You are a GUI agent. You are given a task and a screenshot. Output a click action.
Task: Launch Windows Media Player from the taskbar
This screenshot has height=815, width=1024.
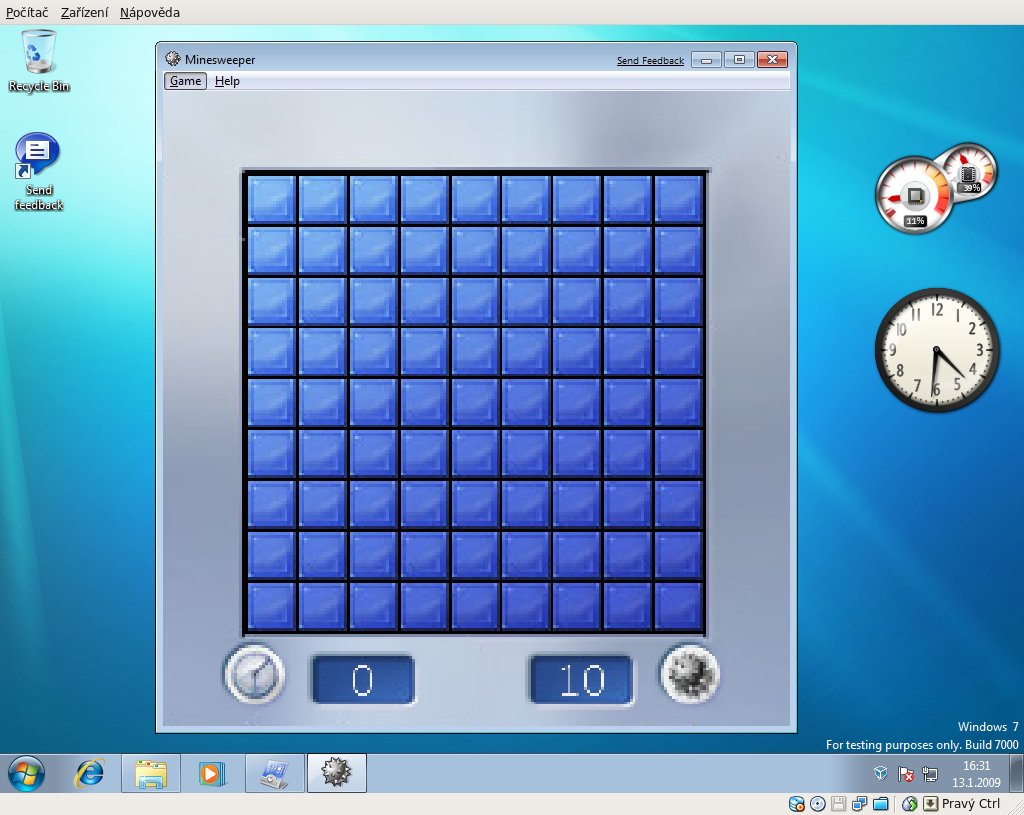point(212,773)
